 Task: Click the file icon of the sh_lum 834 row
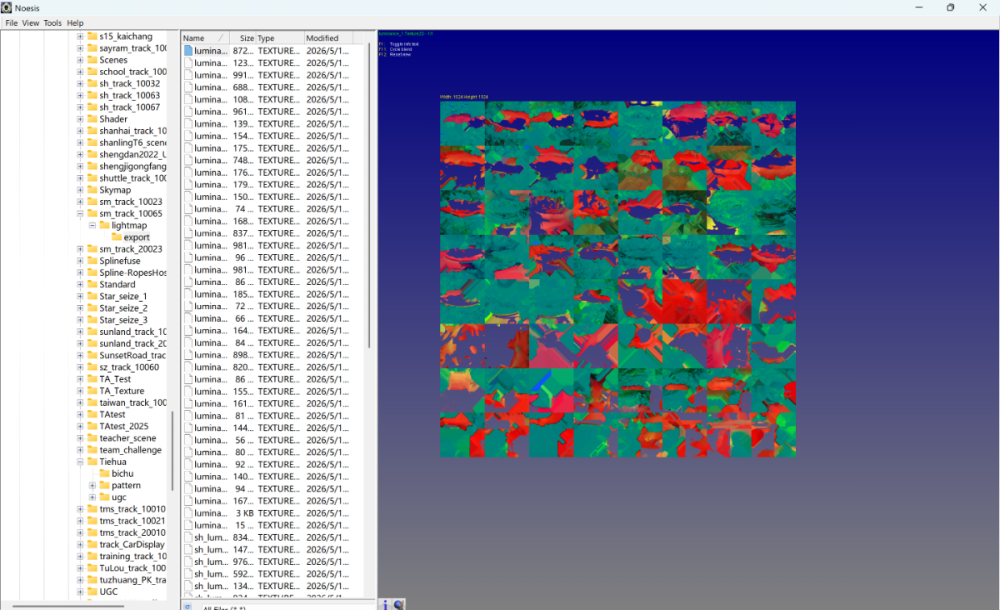tap(188, 537)
